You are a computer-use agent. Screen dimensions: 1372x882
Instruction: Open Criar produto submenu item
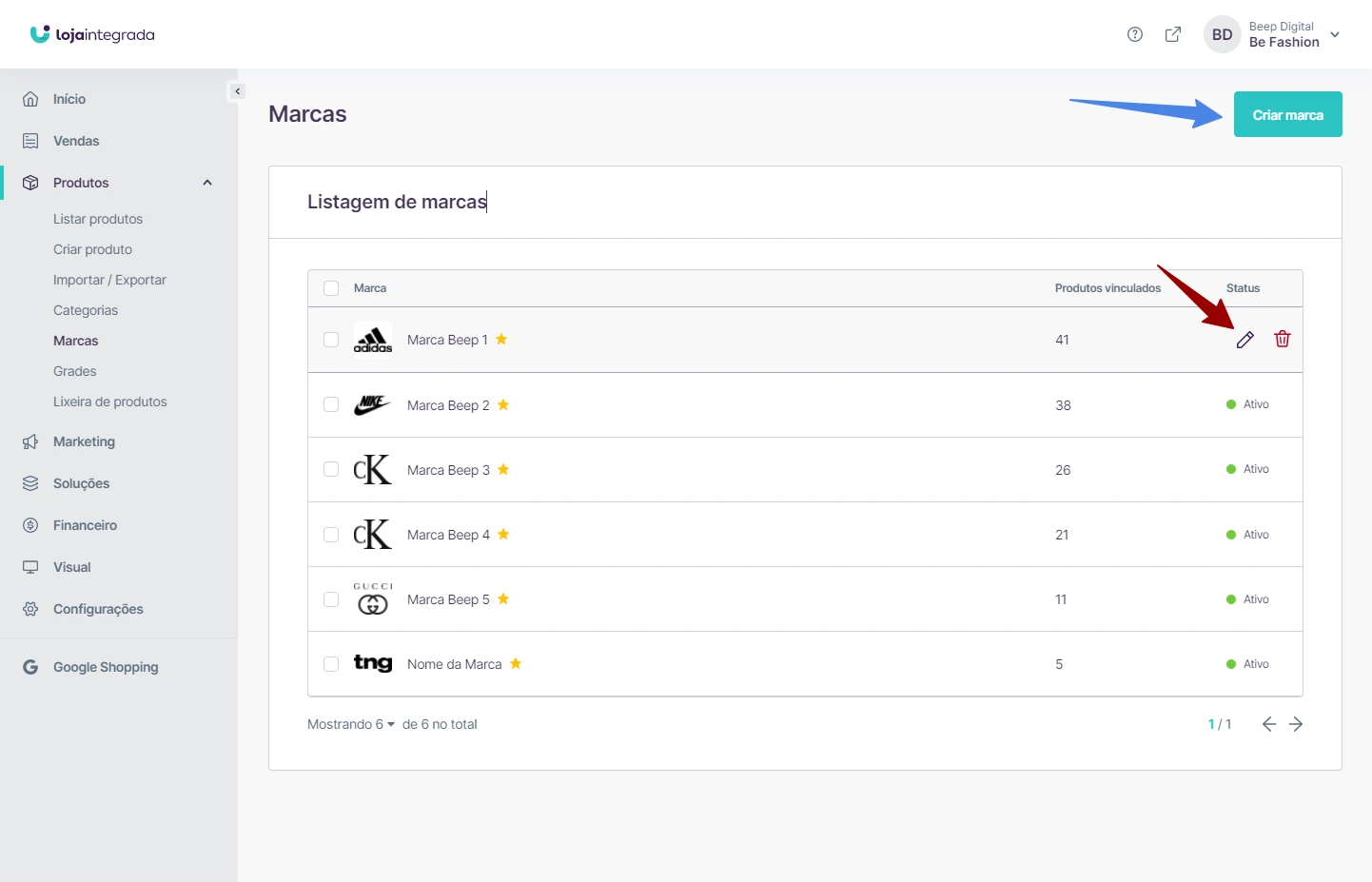pyautogui.click(x=92, y=249)
